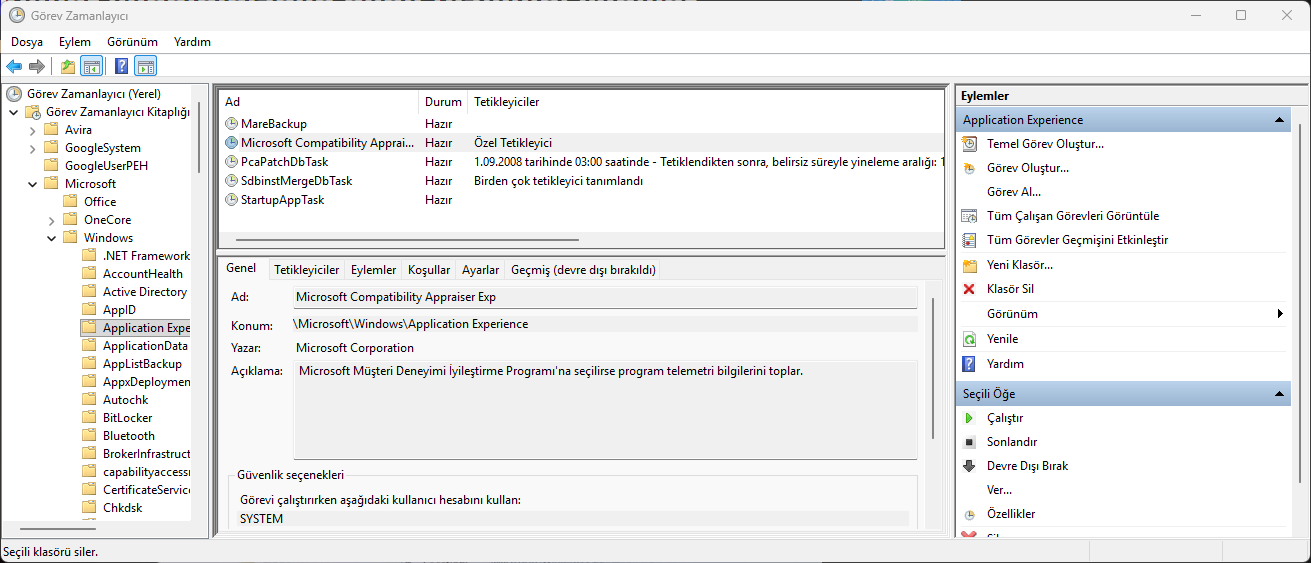
Task: Switch to the Ayarlar tab
Action: coord(480,270)
